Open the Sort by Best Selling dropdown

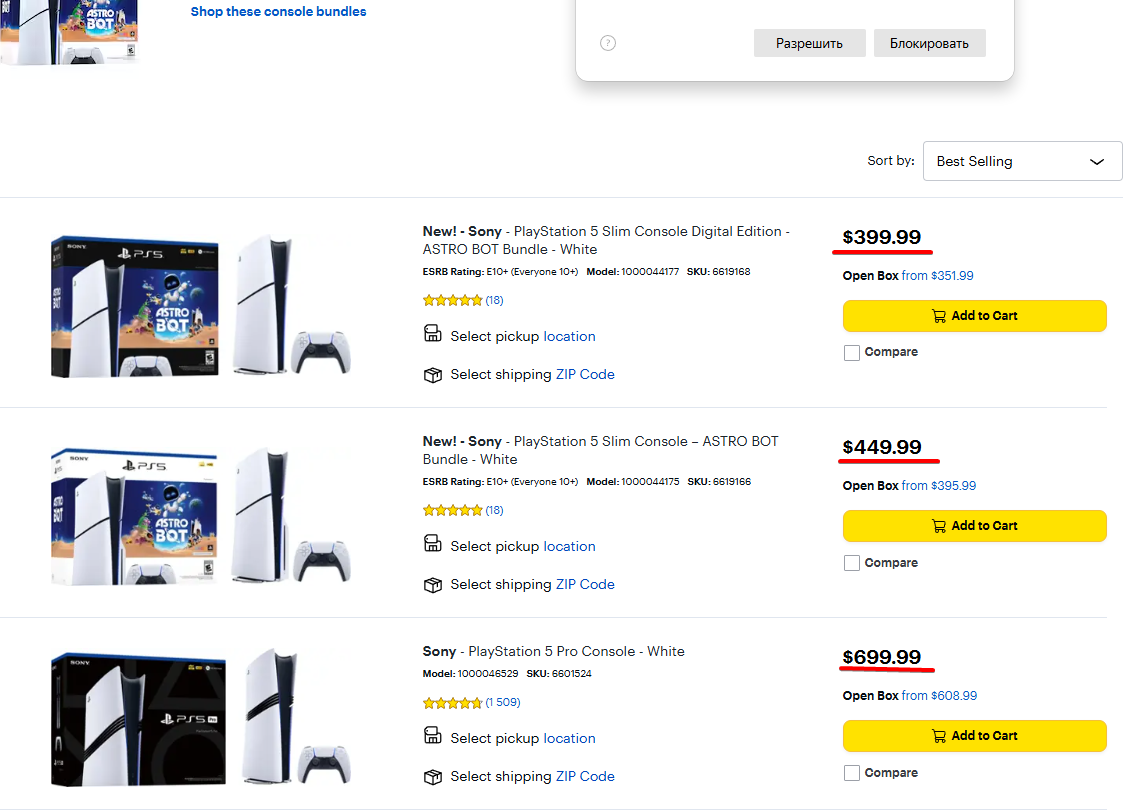[x=1022, y=161]
